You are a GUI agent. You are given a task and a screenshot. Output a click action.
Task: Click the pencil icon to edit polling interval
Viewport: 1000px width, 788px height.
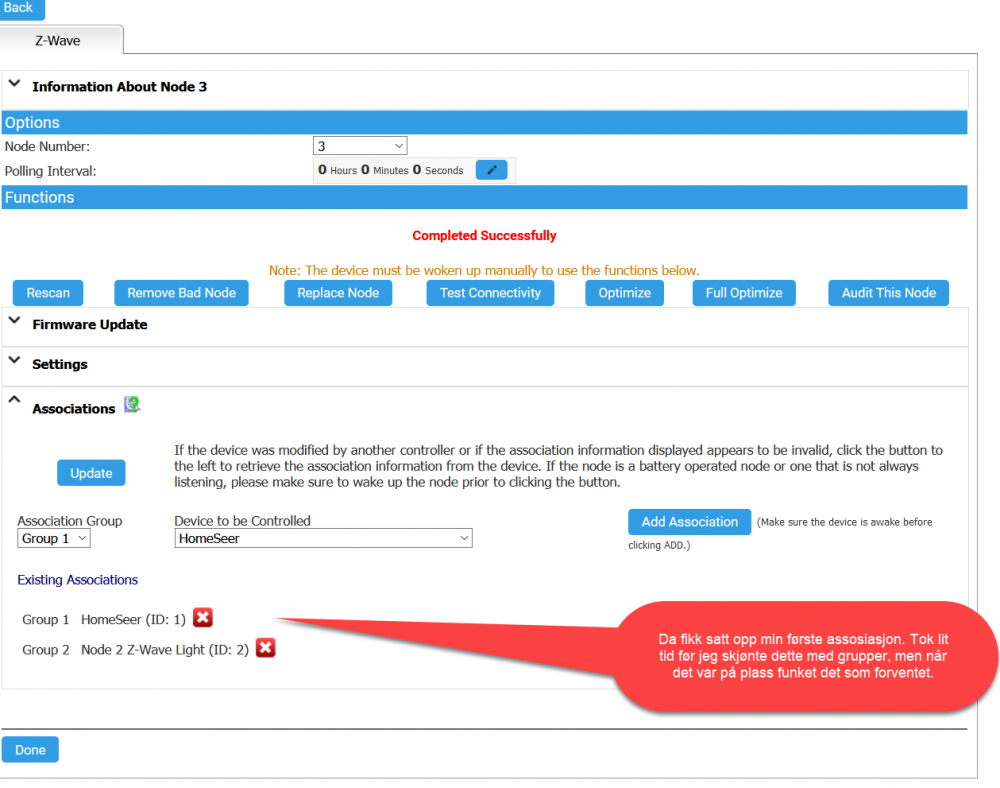491,170
